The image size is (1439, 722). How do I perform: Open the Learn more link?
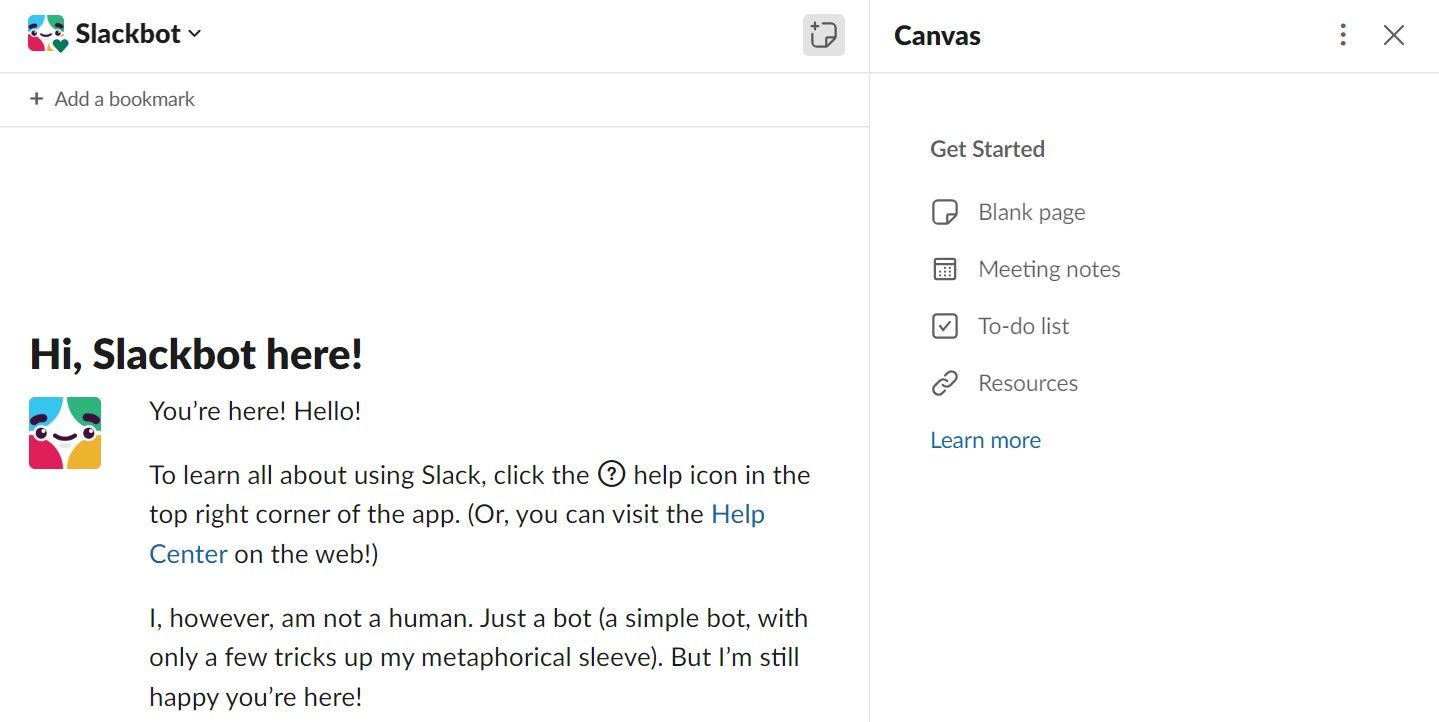click(985, 440)
